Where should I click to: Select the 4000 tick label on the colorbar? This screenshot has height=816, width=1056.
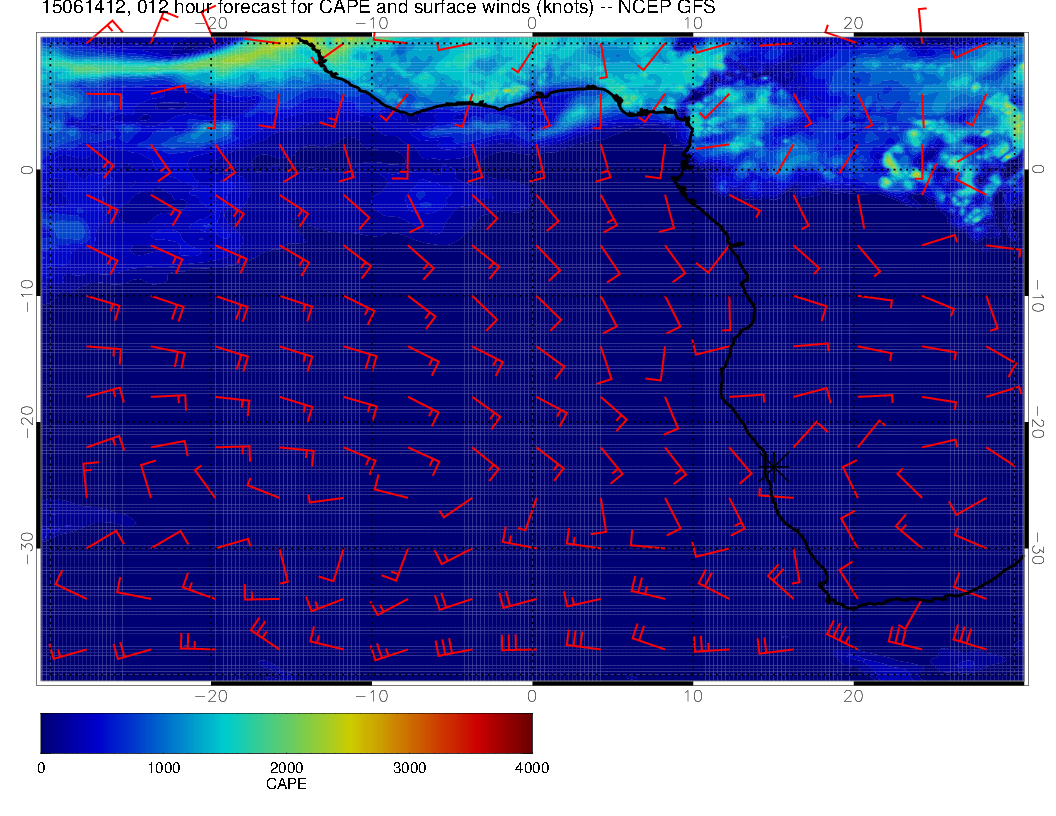(x=531, y=768)
